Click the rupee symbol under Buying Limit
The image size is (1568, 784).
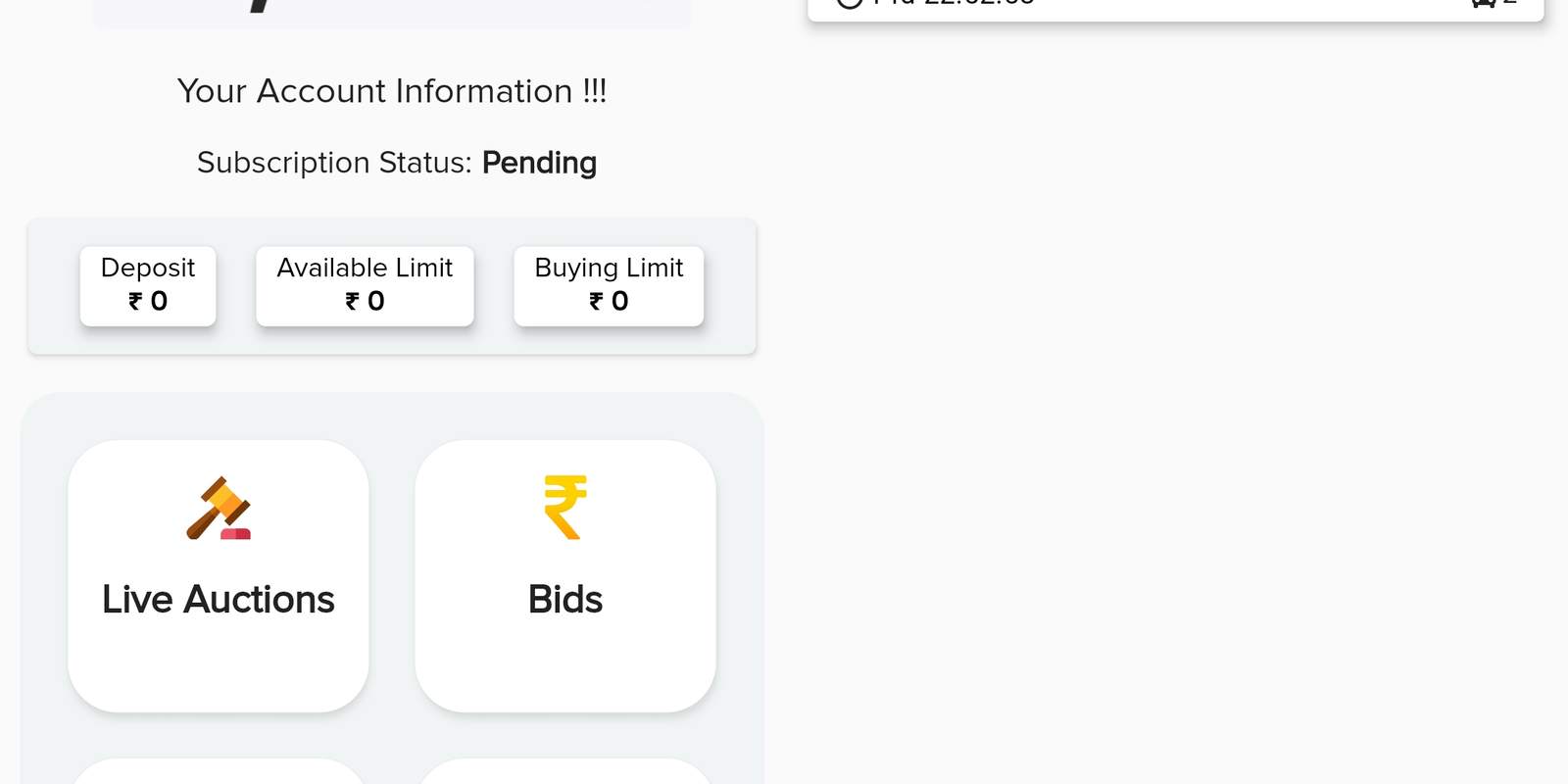click(596, 302)
